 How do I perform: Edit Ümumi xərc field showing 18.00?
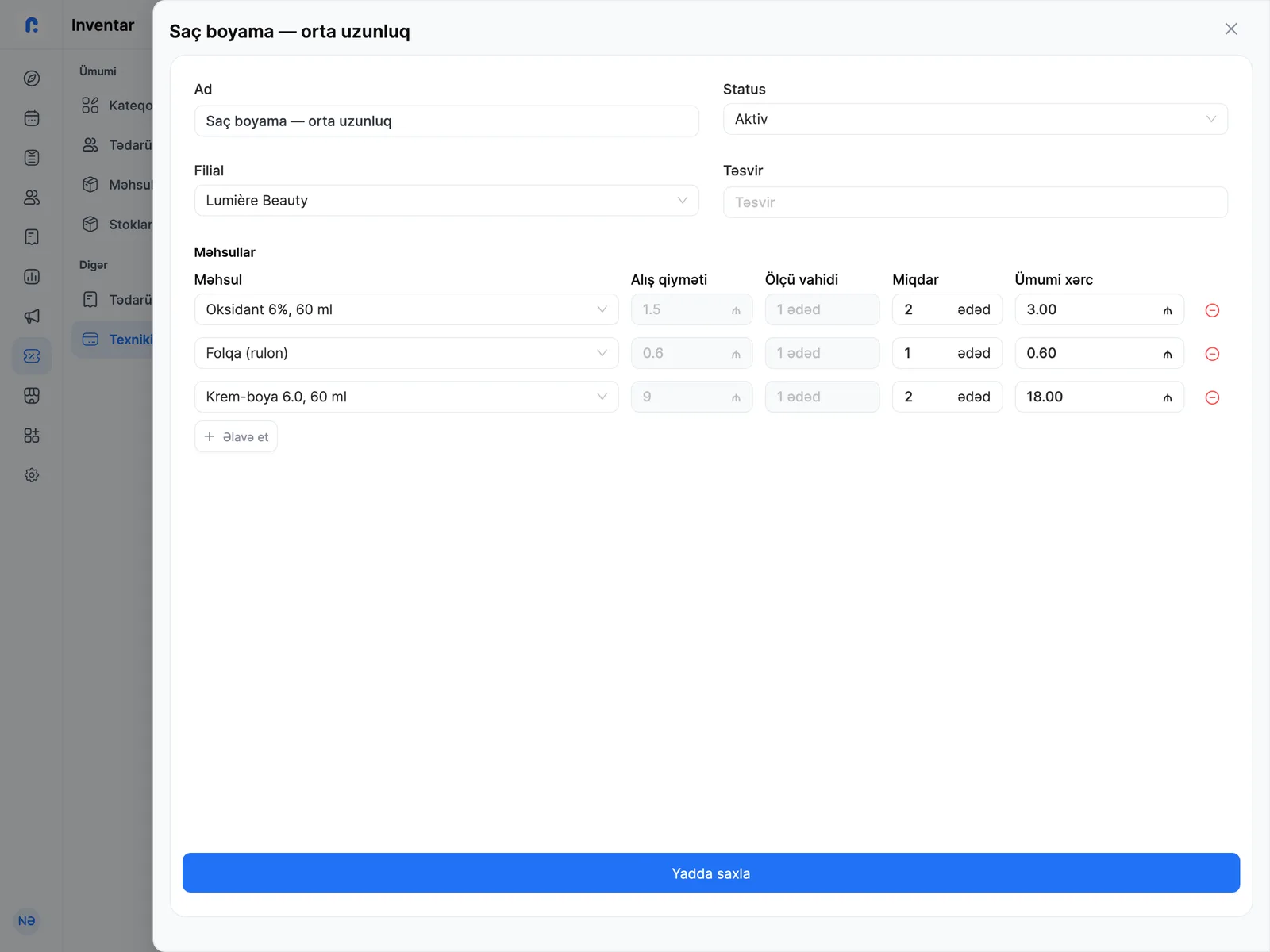tap(1099, 397)
